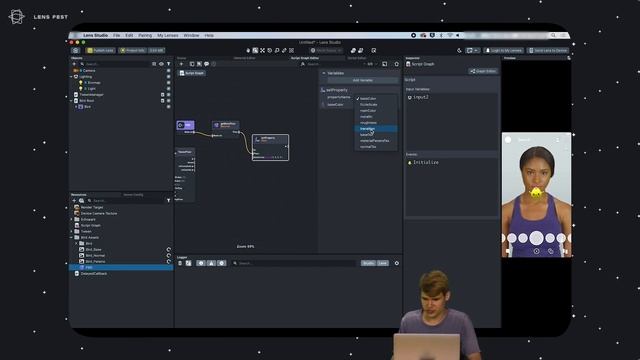Select the Device Camera Texture resource
Image resolution: width=640 pixels, height=360 pixels.
(99, 213)
